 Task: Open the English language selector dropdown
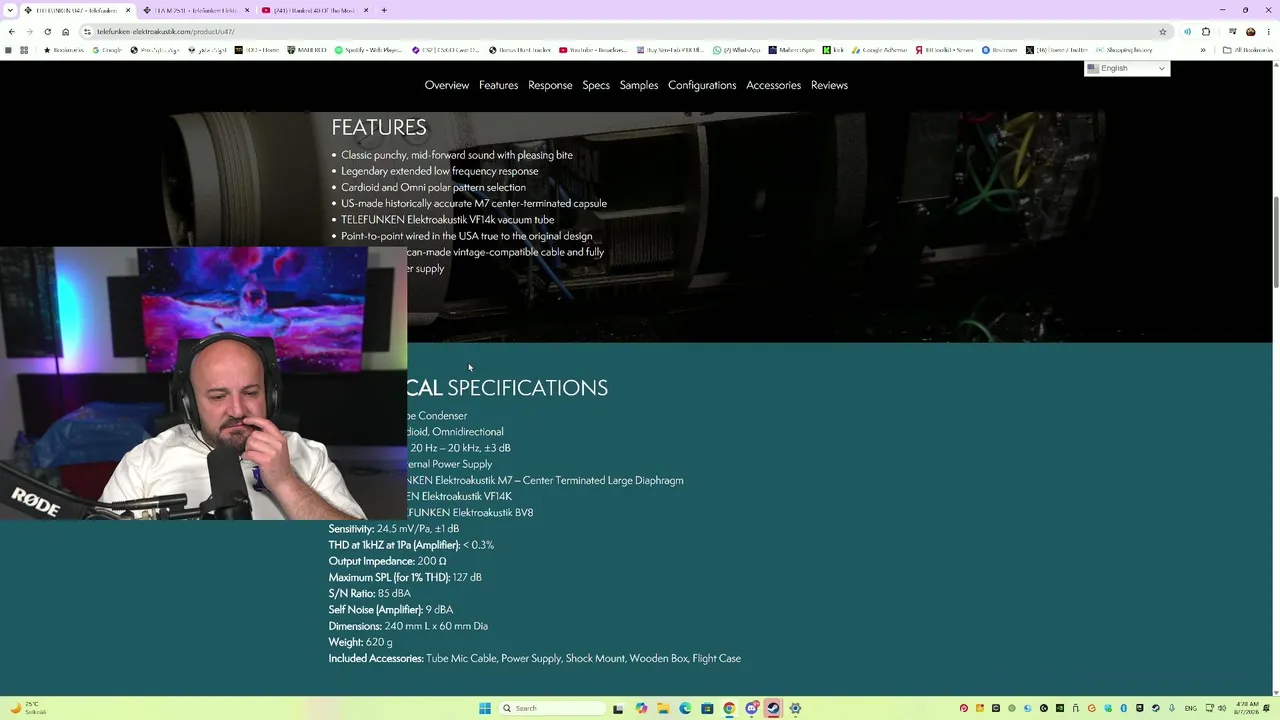click(x=1127, y=68)
